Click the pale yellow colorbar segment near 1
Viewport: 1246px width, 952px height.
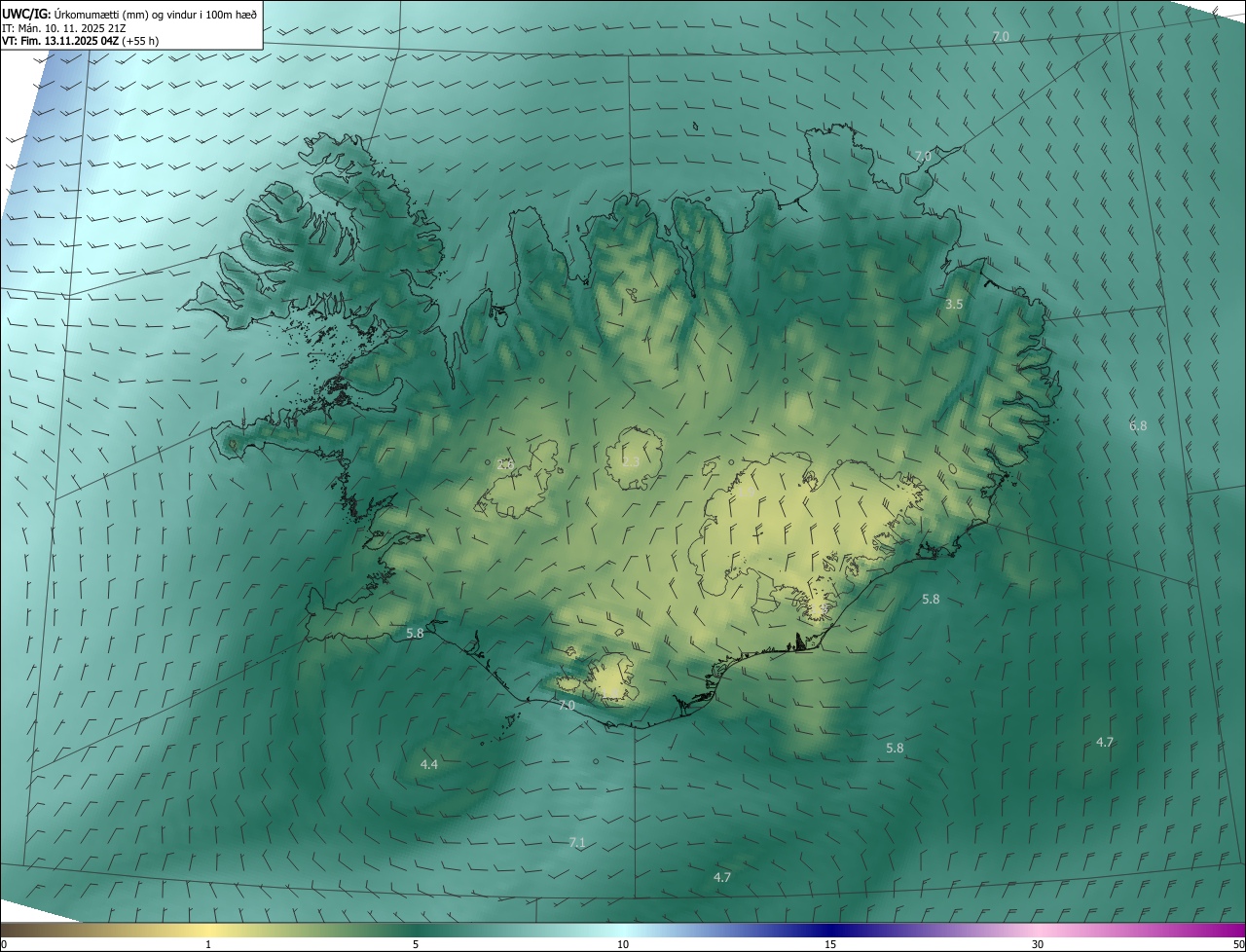(x=208, y=930)
